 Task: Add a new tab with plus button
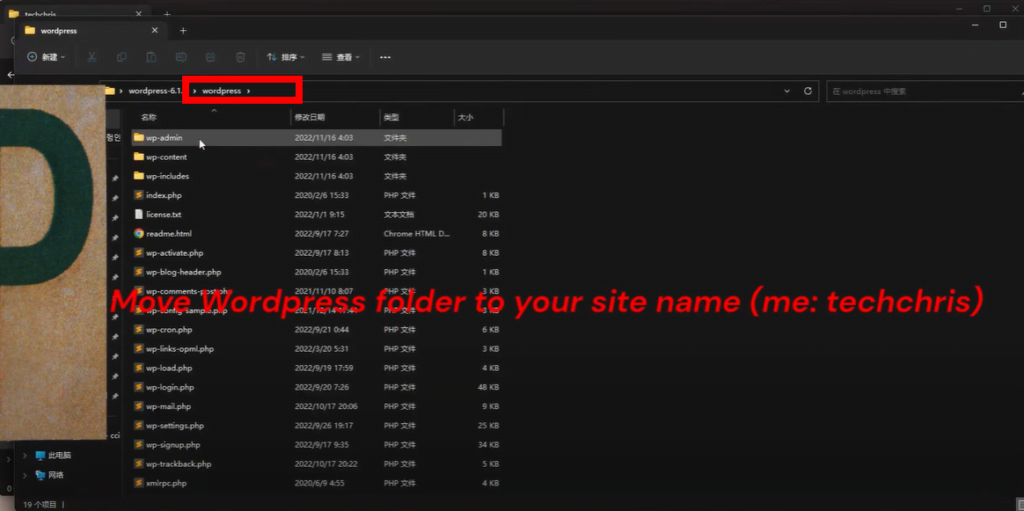(x=183, y=31)
